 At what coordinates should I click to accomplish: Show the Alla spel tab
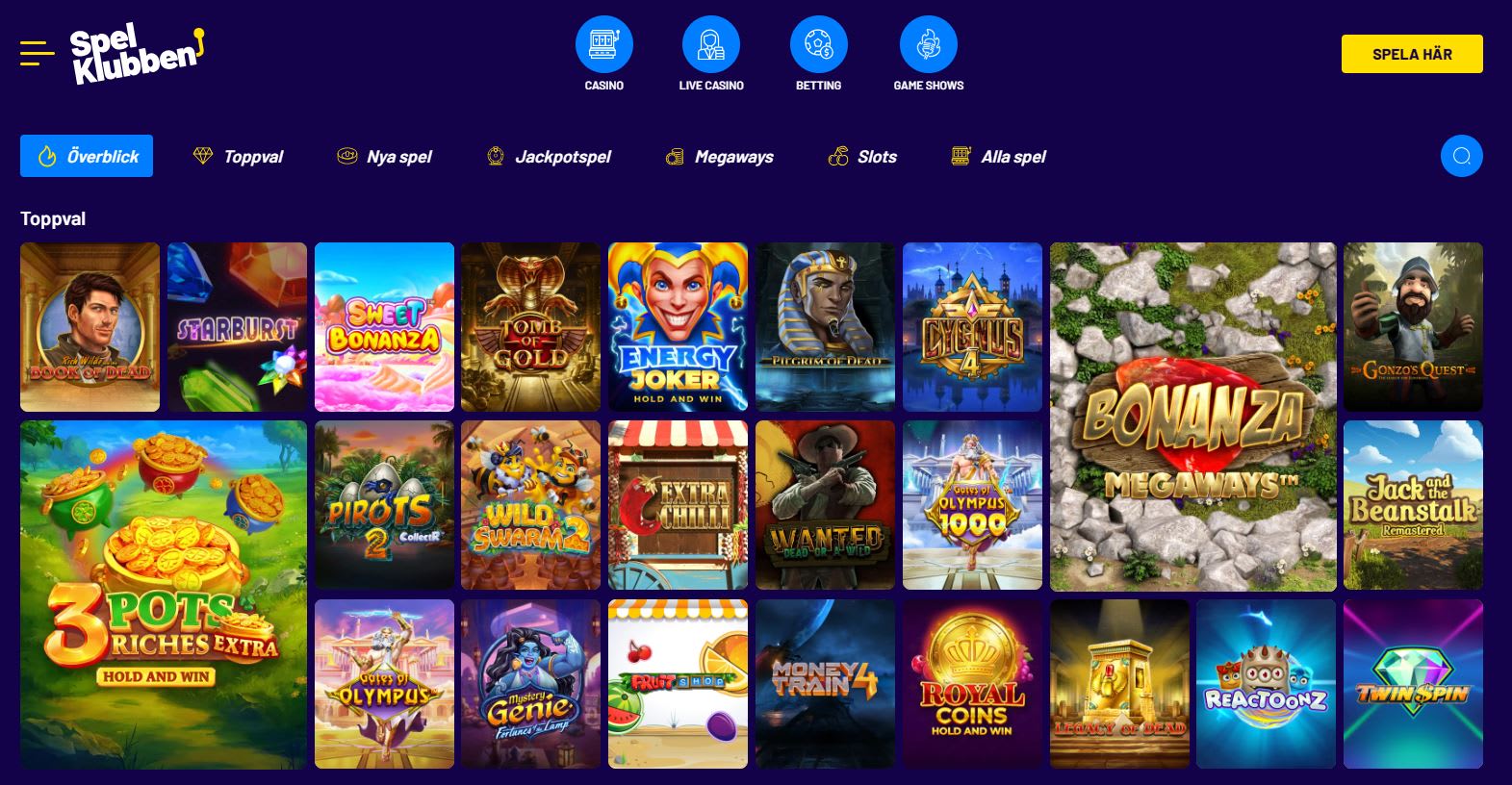[998, 156]
